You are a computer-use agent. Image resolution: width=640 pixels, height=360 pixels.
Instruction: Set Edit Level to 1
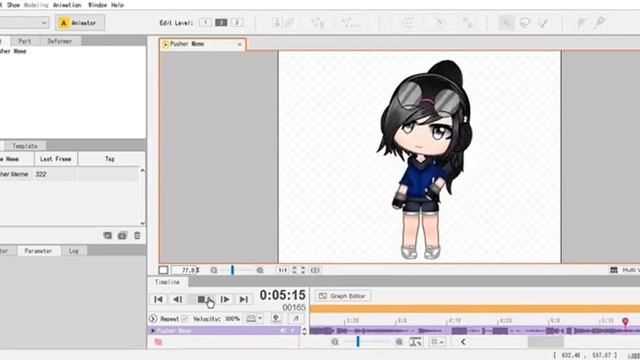pos(205,22)
